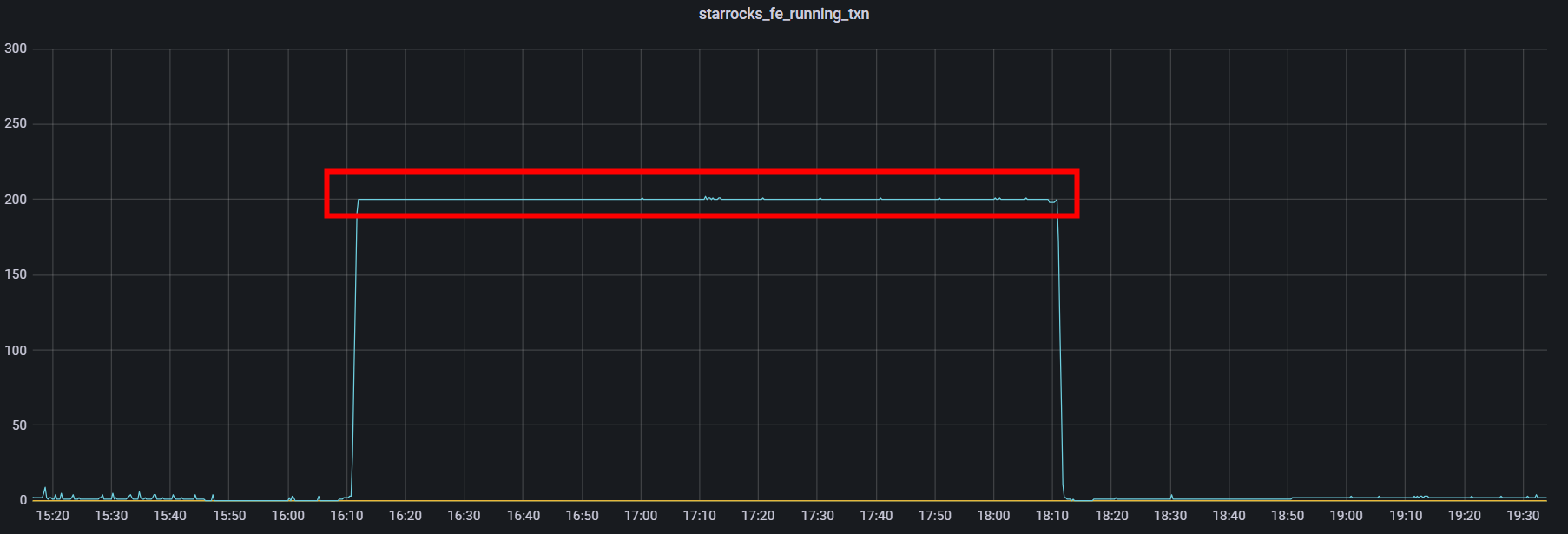Click the 17:20 time axis label
The image size is (1568, 534).
758,516
